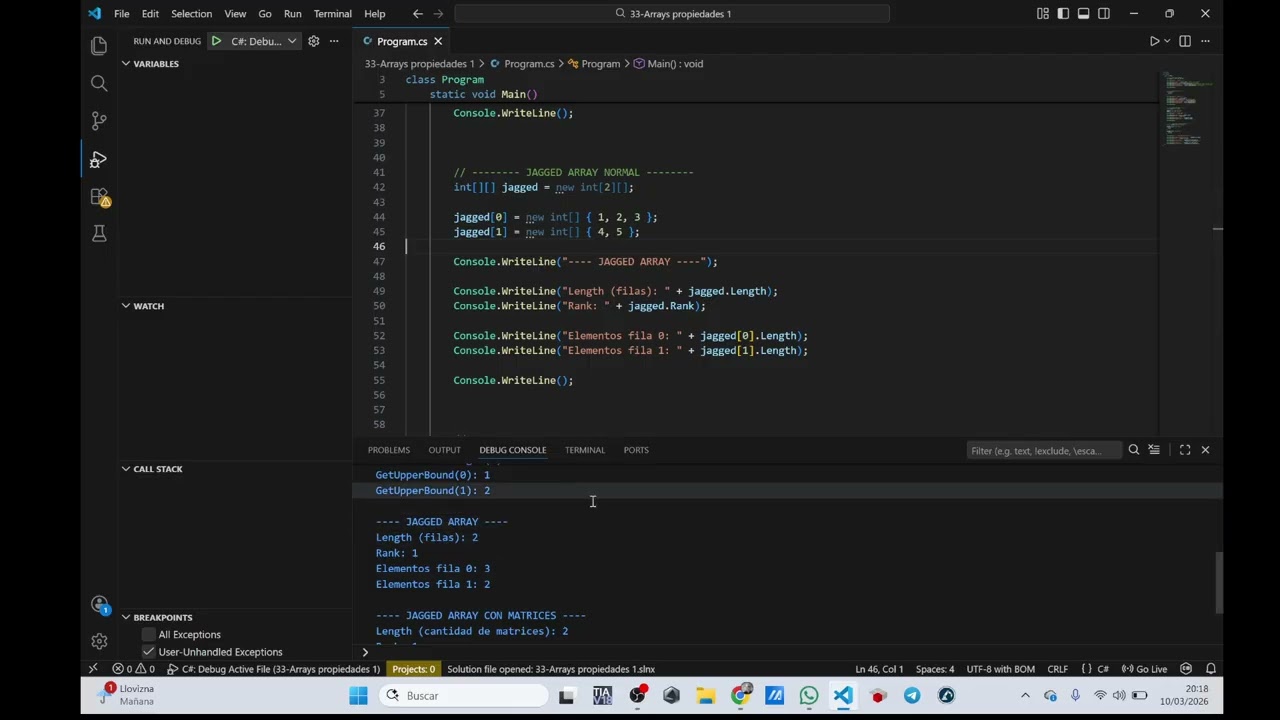Open the Search view in activity bar

tap(99, 84)
